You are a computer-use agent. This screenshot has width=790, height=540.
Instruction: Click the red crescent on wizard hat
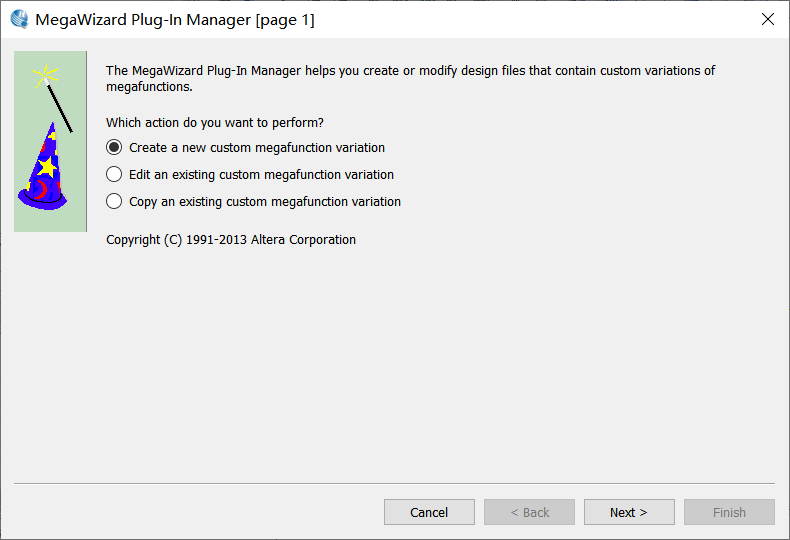[39, 190]
